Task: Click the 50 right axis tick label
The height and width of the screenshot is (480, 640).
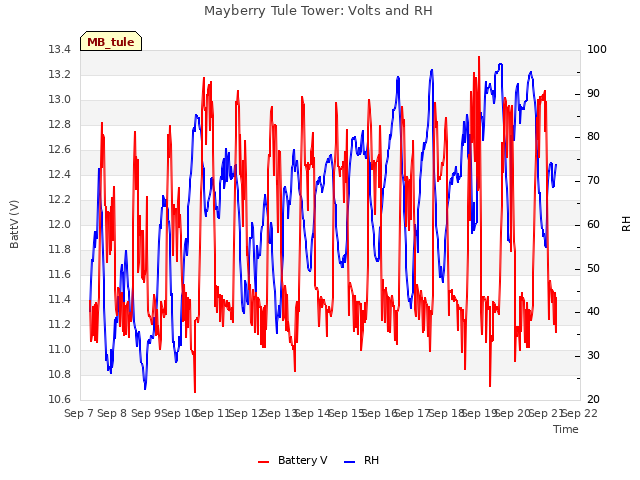Action: tap(593, 269)
